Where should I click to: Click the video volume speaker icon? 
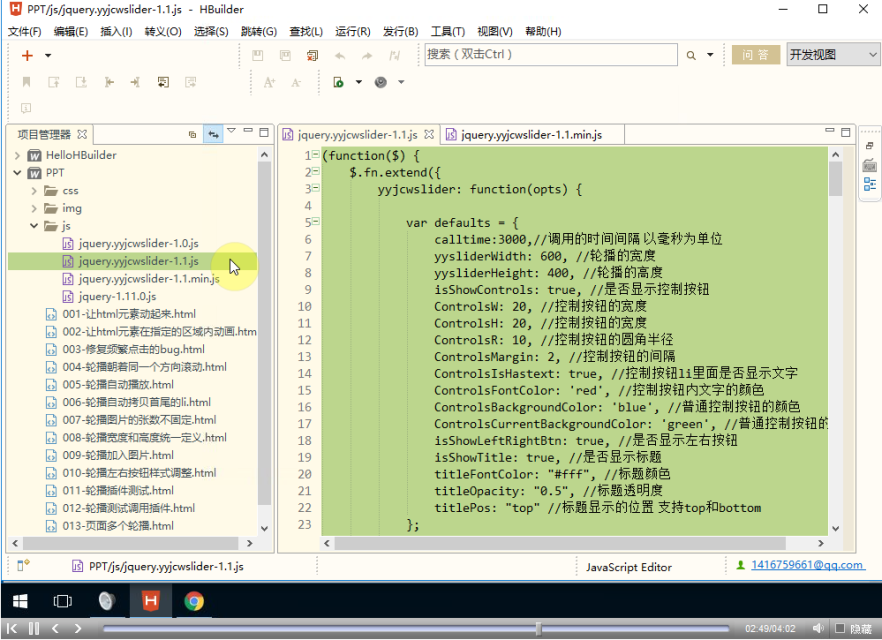click(818, 628)
